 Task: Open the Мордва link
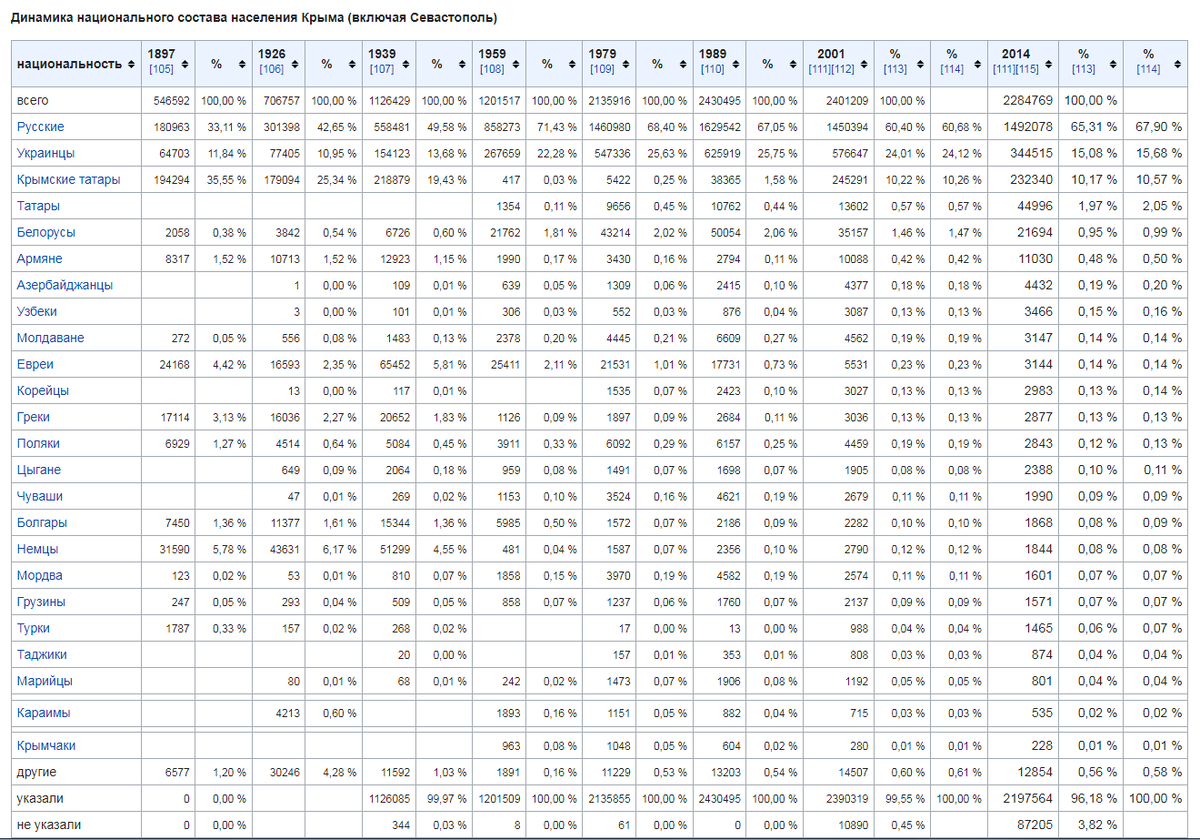click(40, 575)
